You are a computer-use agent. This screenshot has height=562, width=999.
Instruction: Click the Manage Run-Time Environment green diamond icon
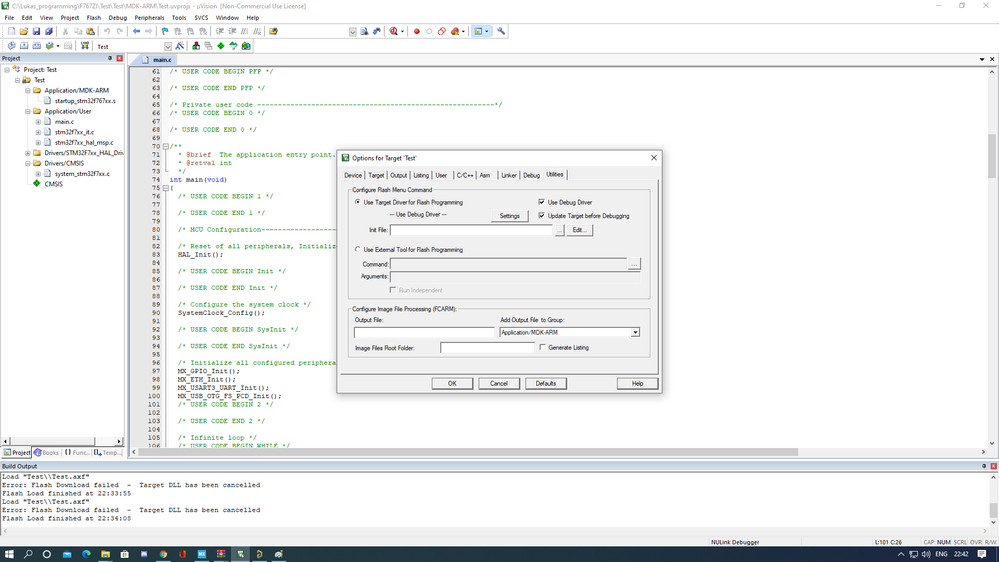click(x=220, y=46)
